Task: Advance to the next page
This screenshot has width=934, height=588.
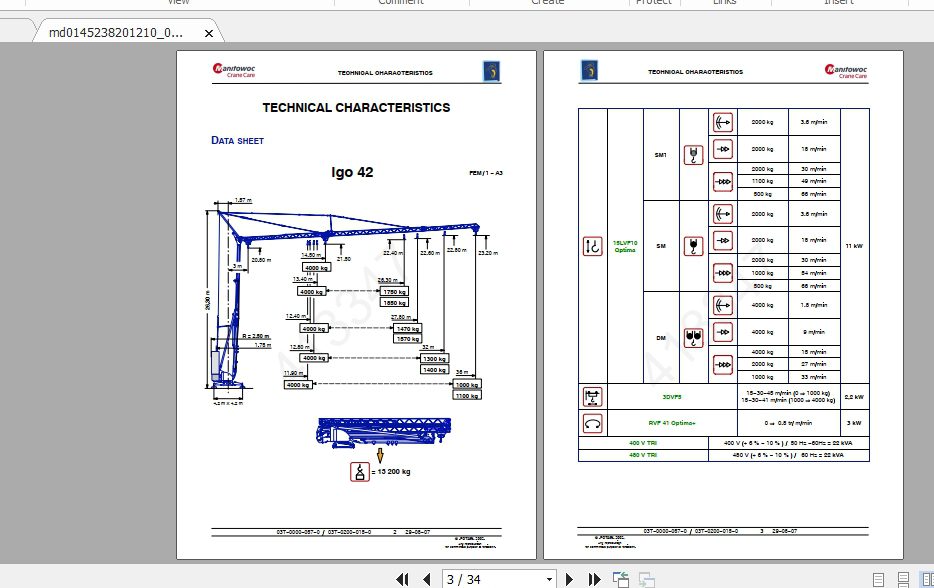Action: point(570,579)
